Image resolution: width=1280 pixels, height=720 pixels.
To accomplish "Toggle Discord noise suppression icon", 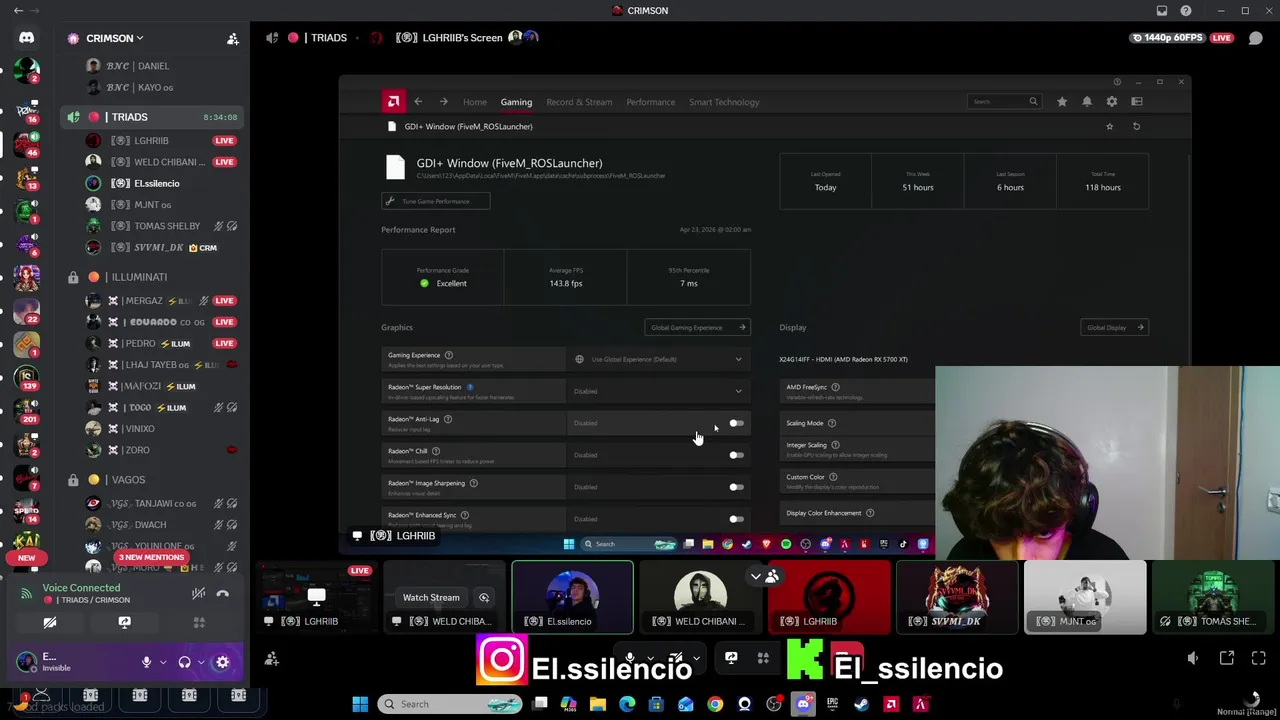I will tap(198, 594).
